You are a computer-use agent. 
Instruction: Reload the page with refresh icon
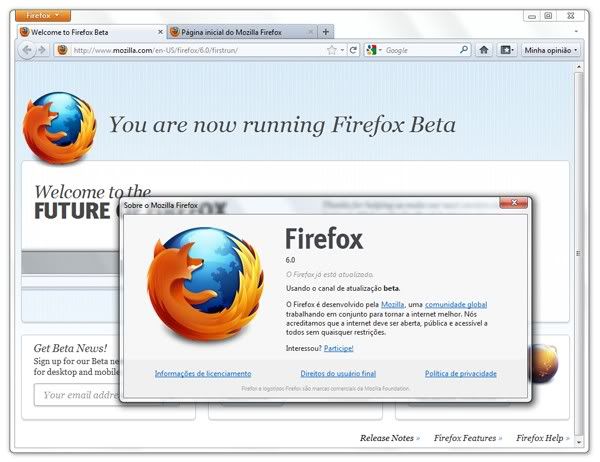353,50
